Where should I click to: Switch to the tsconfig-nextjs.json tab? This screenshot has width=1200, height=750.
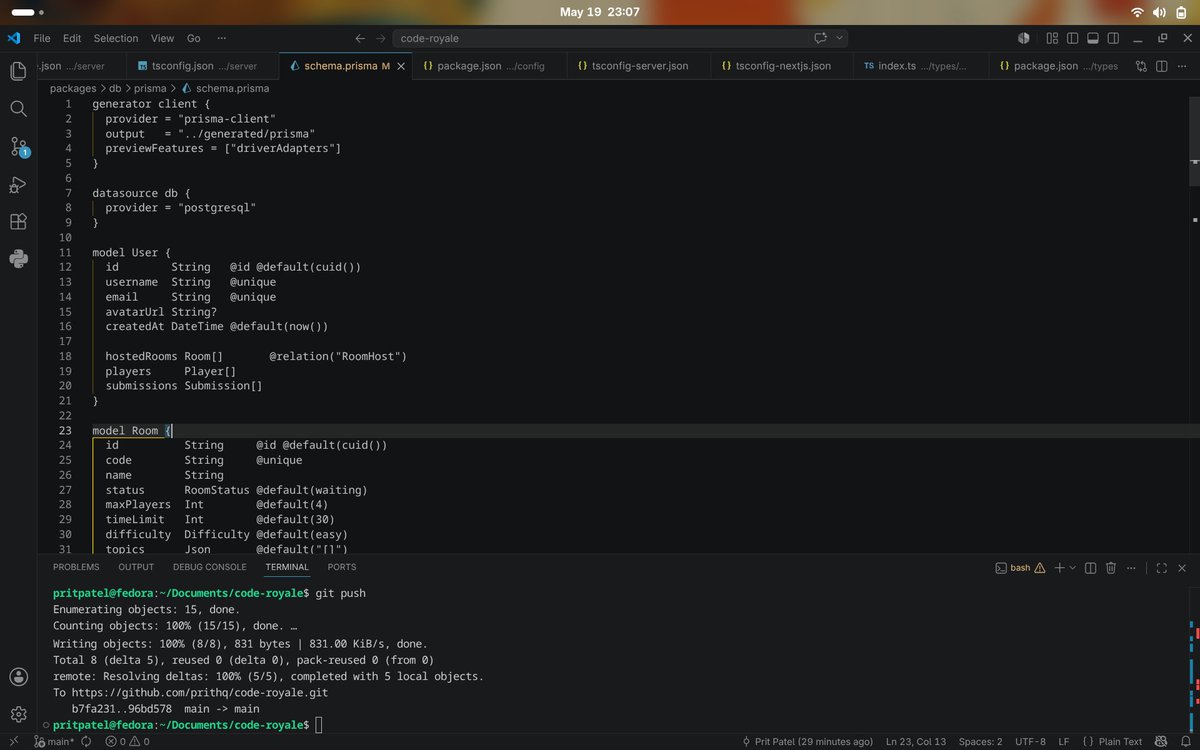tap(783, 66)
